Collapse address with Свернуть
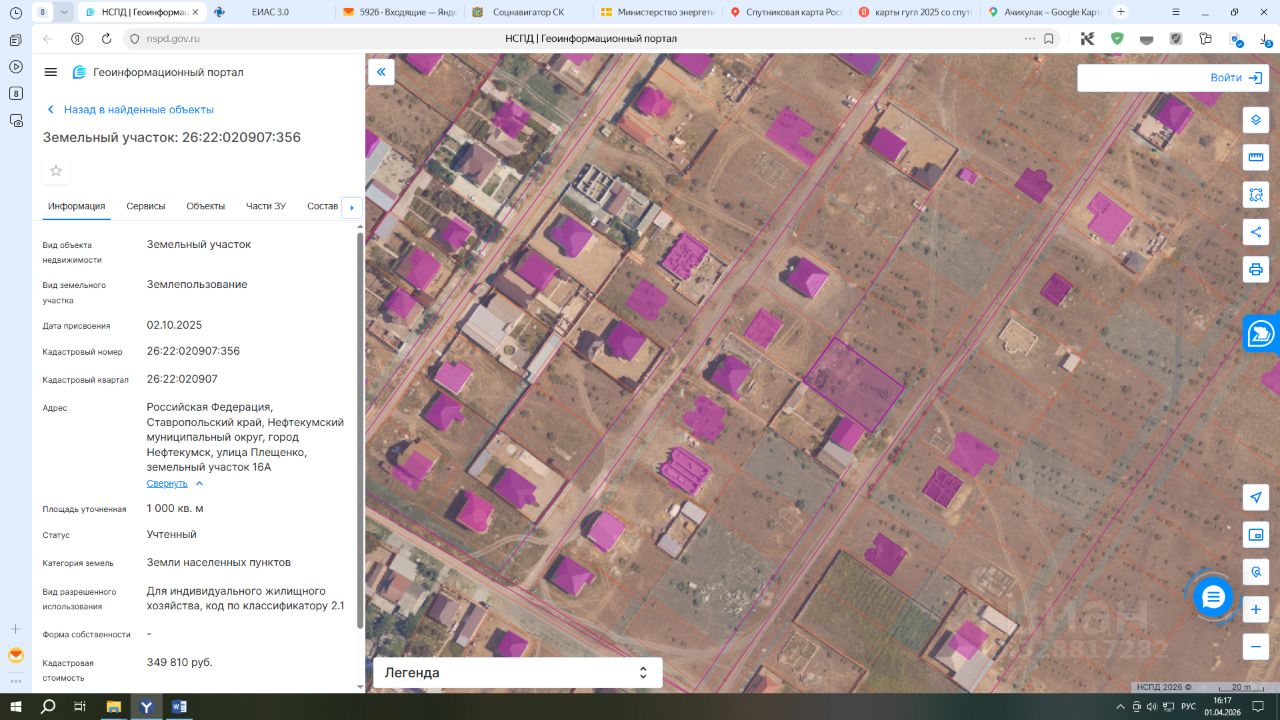Viewport: 1280px width, 720px height. 167,483
